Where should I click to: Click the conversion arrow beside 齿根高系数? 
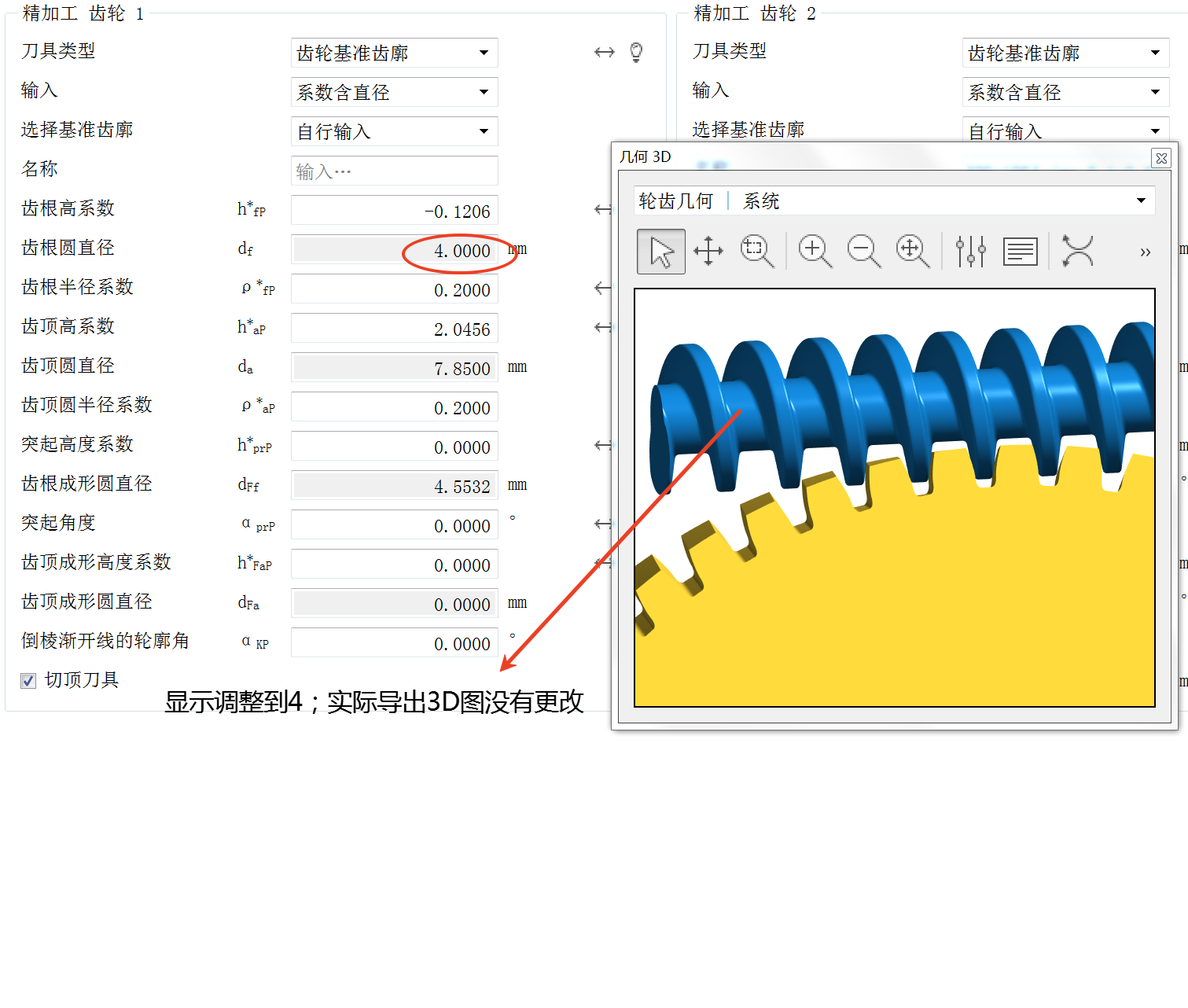coord(602,209)
